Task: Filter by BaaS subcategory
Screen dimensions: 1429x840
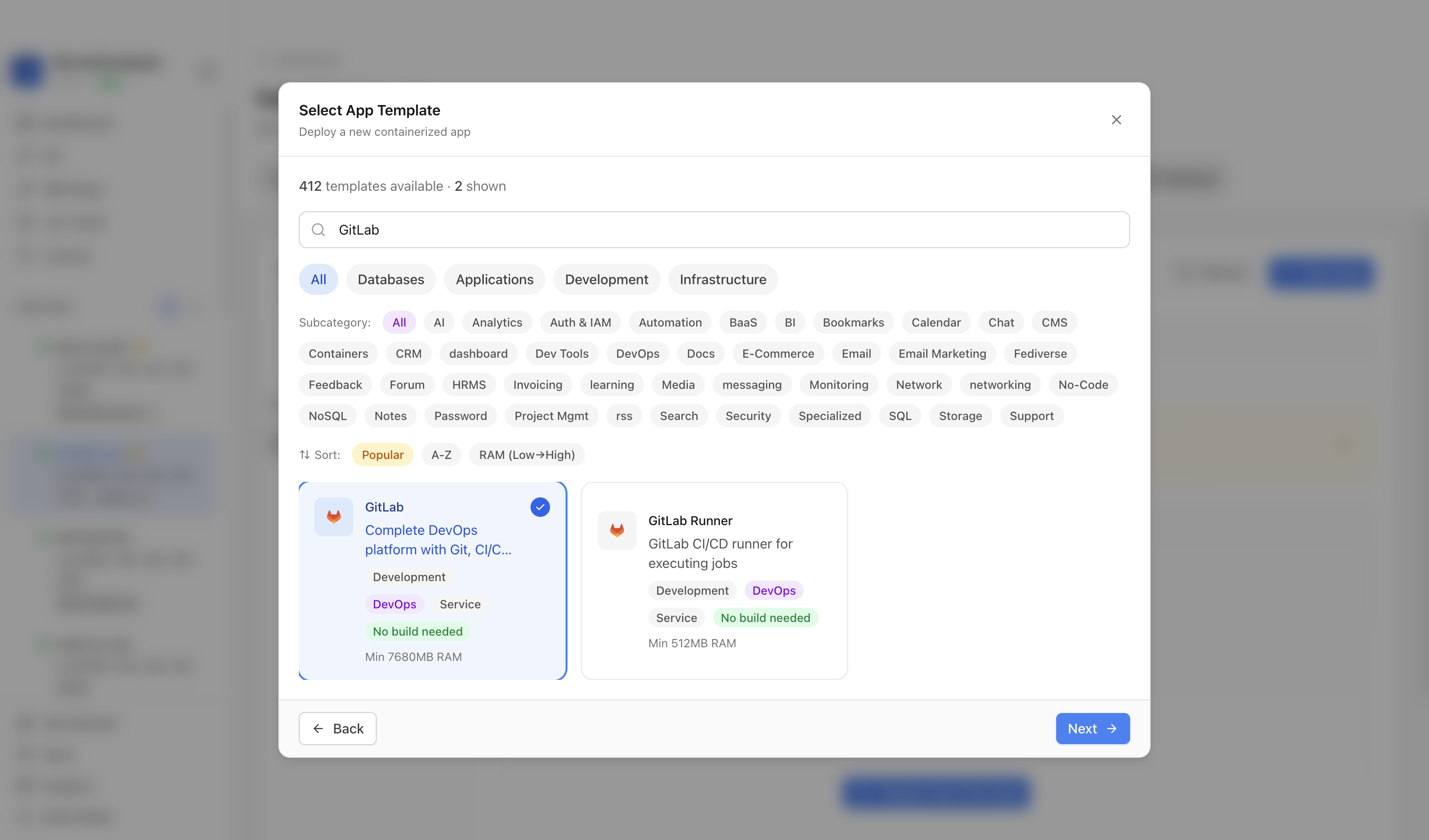Action: pyautogui.click(x=743, y=322)
